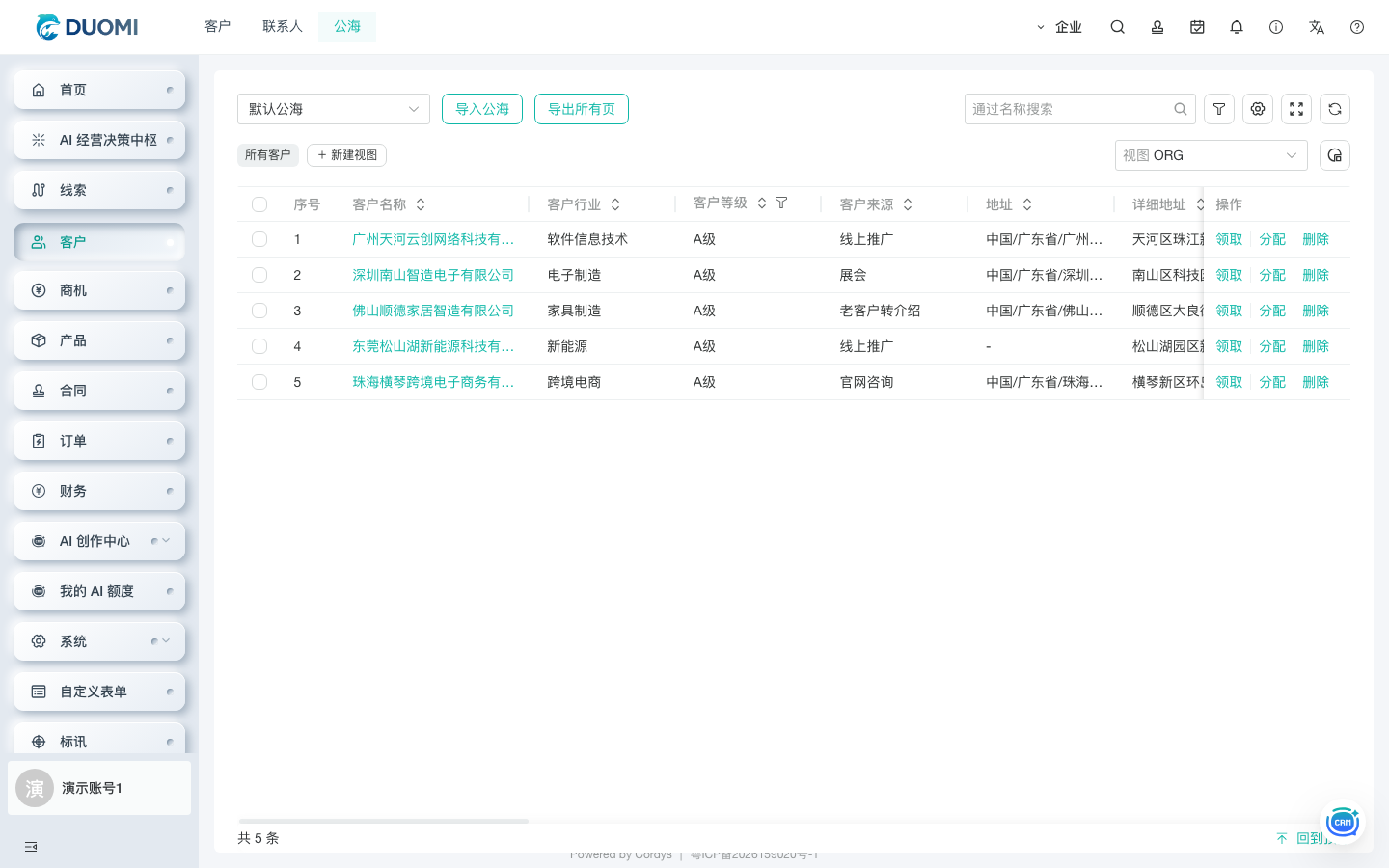
Task: Open the notifications bell
Action: (x=1237, y=27)
